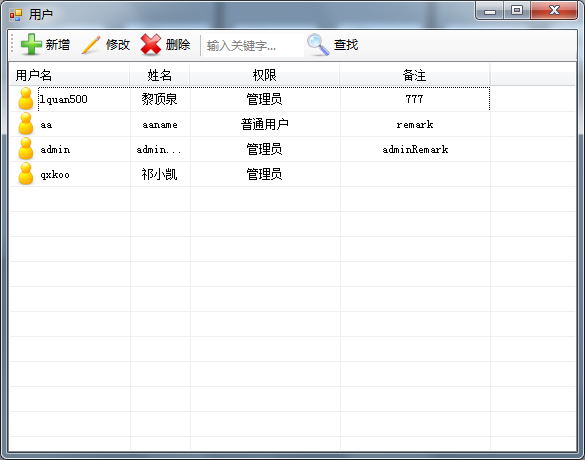The height and width of the screenshot is (460, 585).
Task: Click the magnifier 查找 search icon
Action: pos(318,45)
